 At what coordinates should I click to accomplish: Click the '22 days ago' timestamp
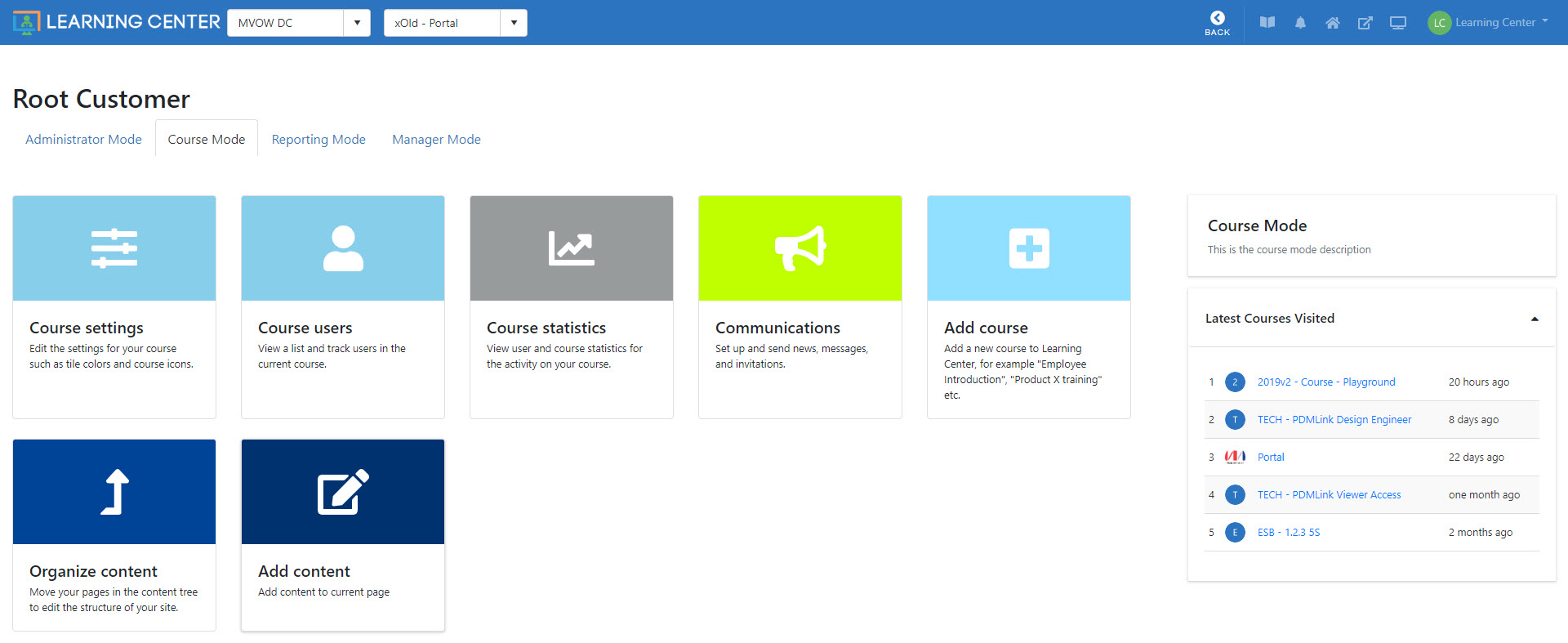point(1477,458)
